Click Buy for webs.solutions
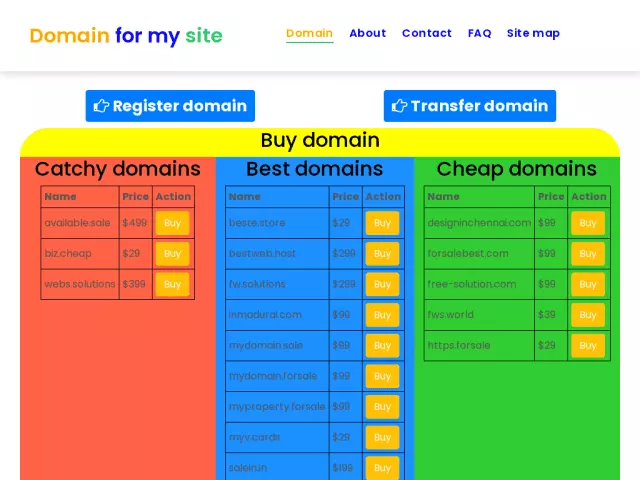 click(x=172, y=284)
